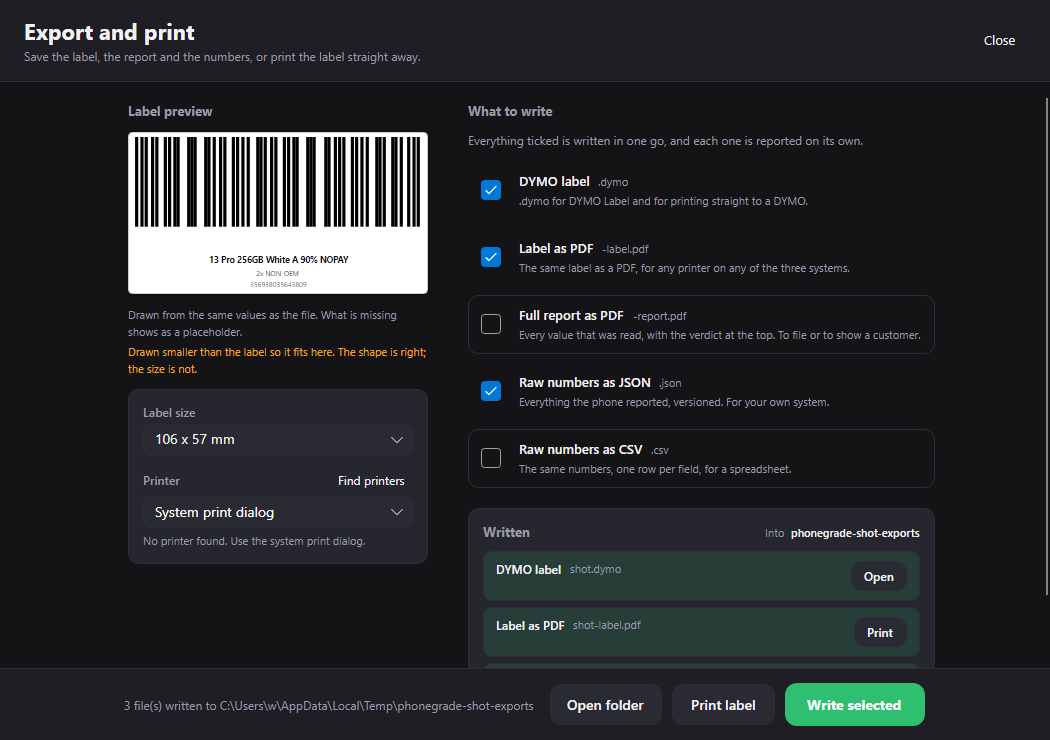This screenshot has width=1050, height=740.
Task: Click the "Written" section heading
Action: [506, 532]
